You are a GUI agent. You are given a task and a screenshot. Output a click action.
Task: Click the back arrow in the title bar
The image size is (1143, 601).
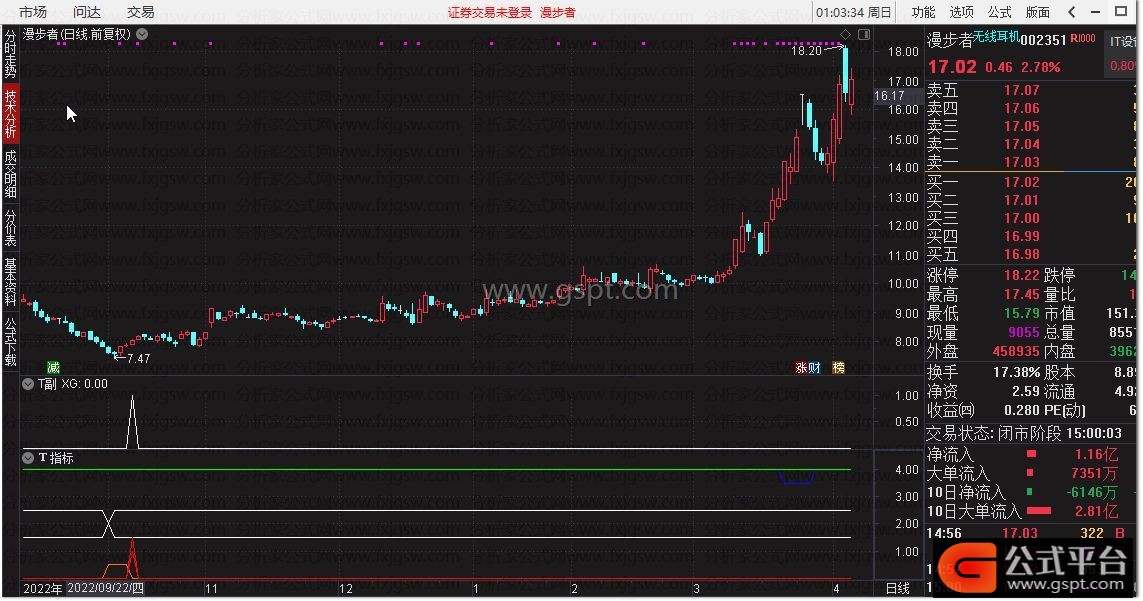(x=1072, y=12)
